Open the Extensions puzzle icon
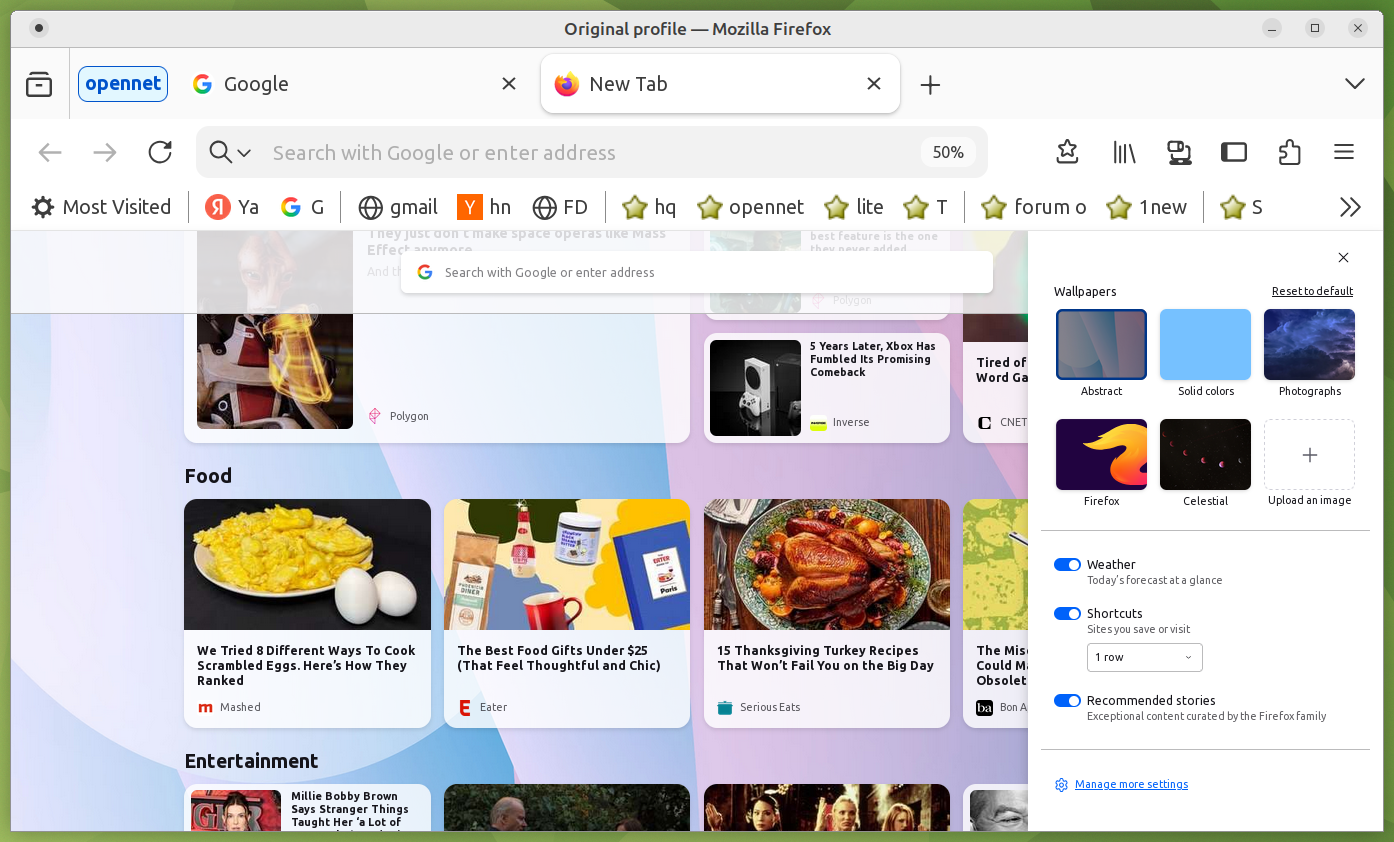The height and width of the screenshot is (842, 1394). [x=1289, y=152]
